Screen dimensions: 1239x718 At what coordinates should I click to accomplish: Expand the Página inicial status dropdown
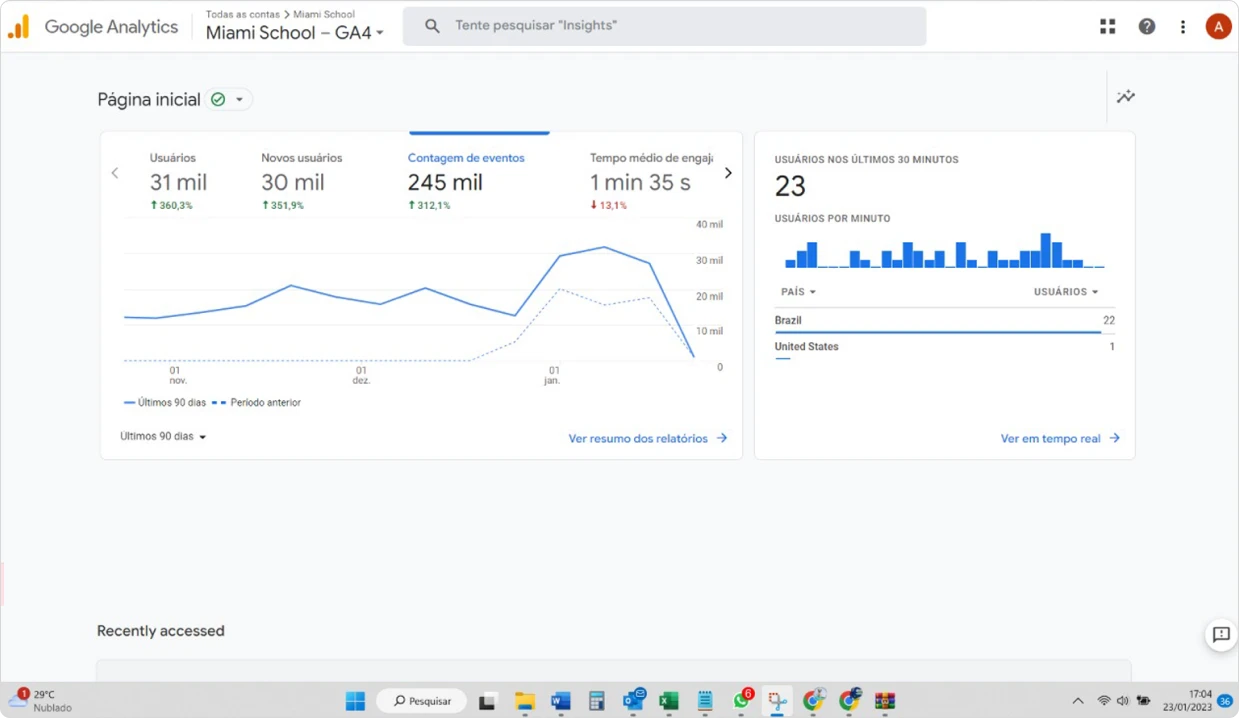pos(239,100)
